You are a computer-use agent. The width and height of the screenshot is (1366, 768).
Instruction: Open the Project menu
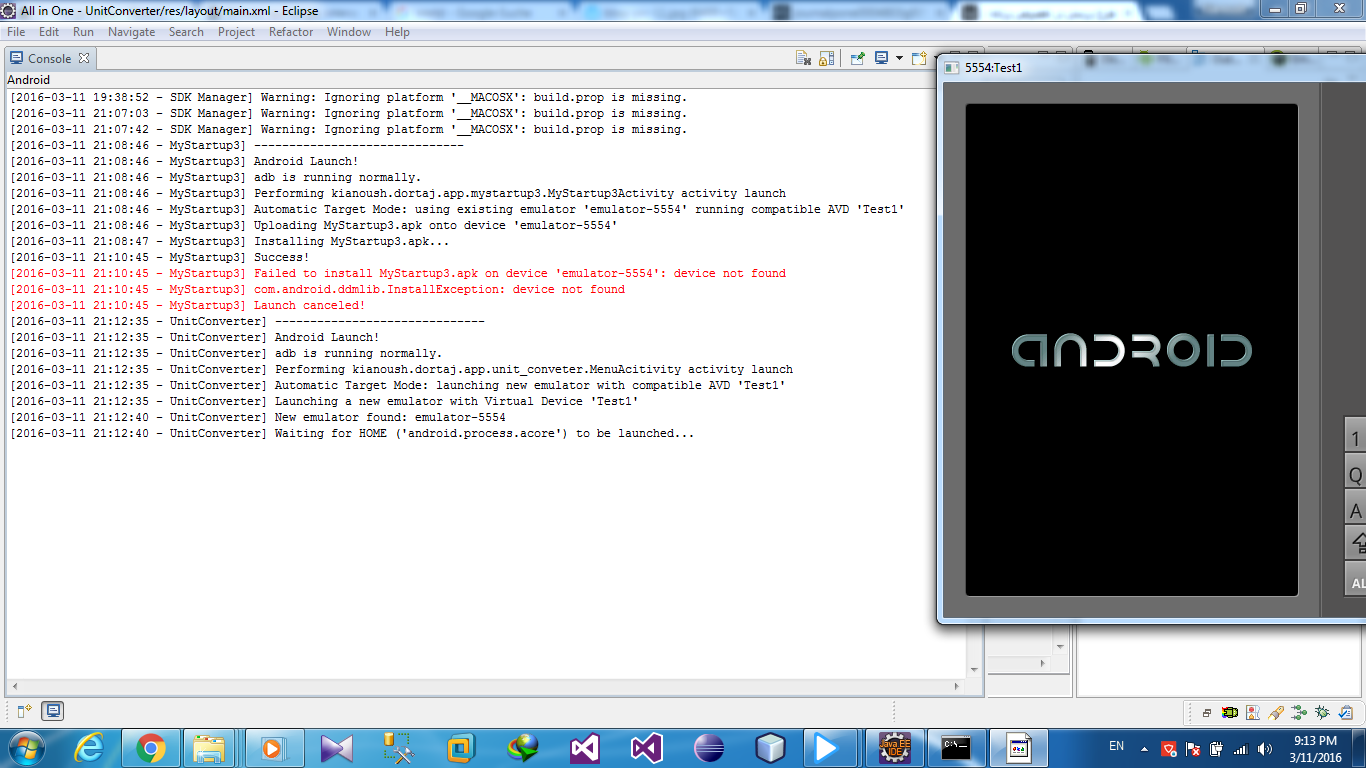pyautogui.click(x=236, y=32)
